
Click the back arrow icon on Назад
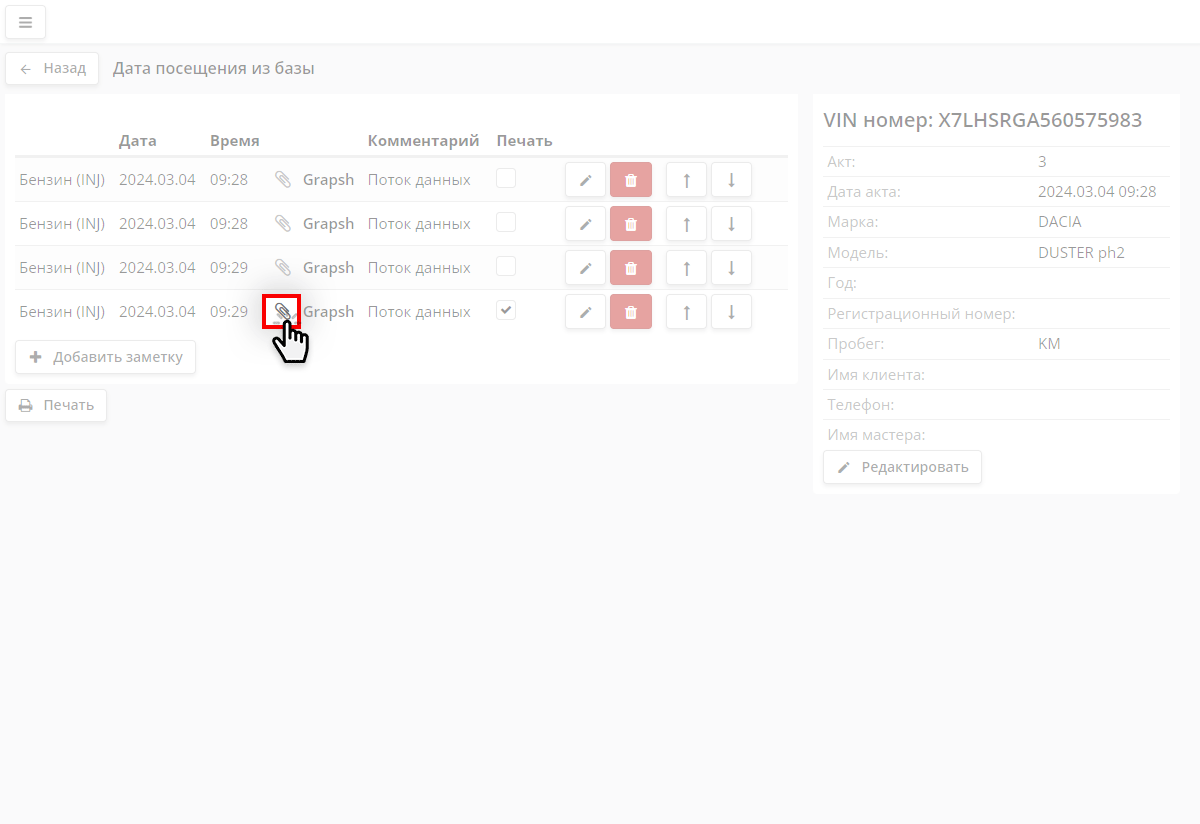(25, 68)
